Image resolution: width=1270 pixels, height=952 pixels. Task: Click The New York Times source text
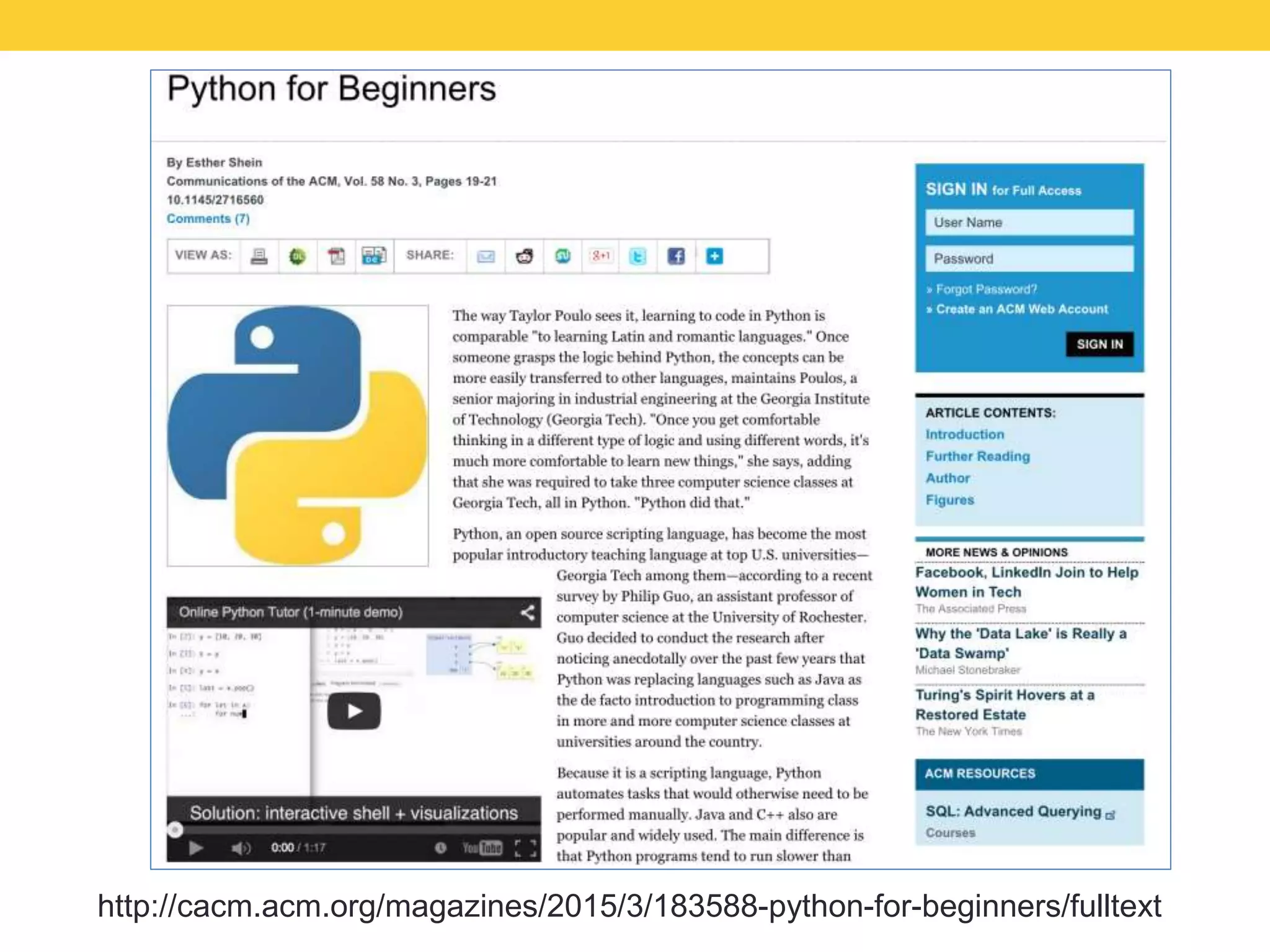tap(969, 731)
